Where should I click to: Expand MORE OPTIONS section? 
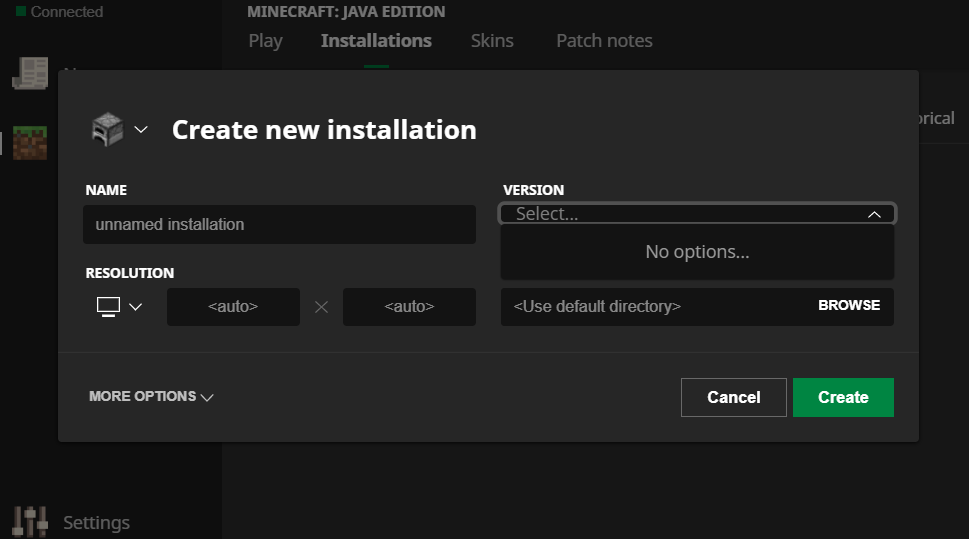(x=151, y=397)
